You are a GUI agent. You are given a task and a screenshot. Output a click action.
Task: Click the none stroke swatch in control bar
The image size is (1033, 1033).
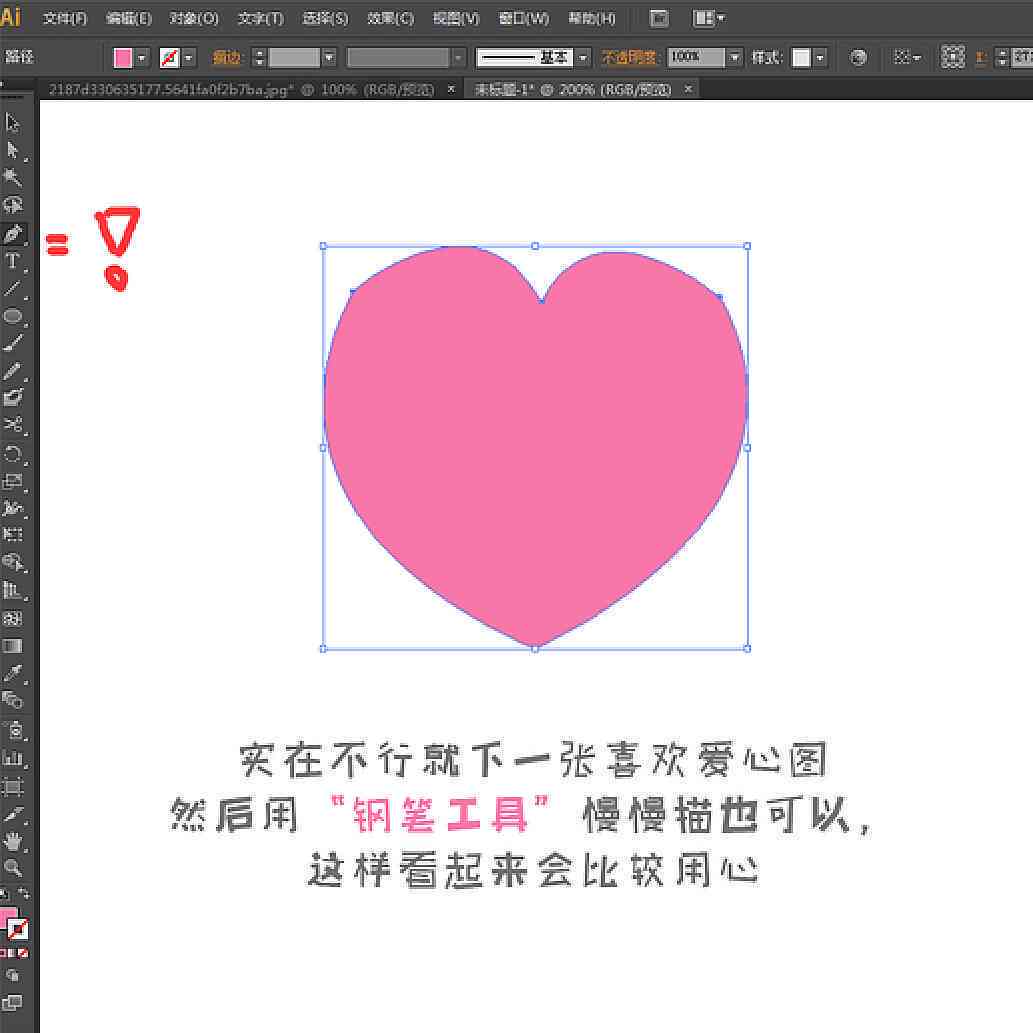(x=170, y=58)
